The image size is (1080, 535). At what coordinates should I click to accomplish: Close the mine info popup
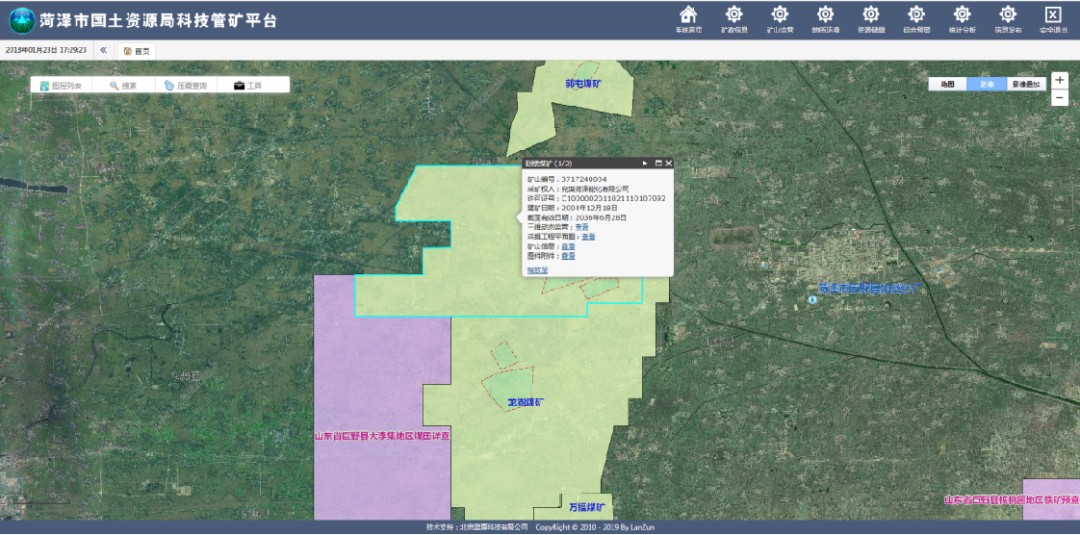click(x=668, y=163)
